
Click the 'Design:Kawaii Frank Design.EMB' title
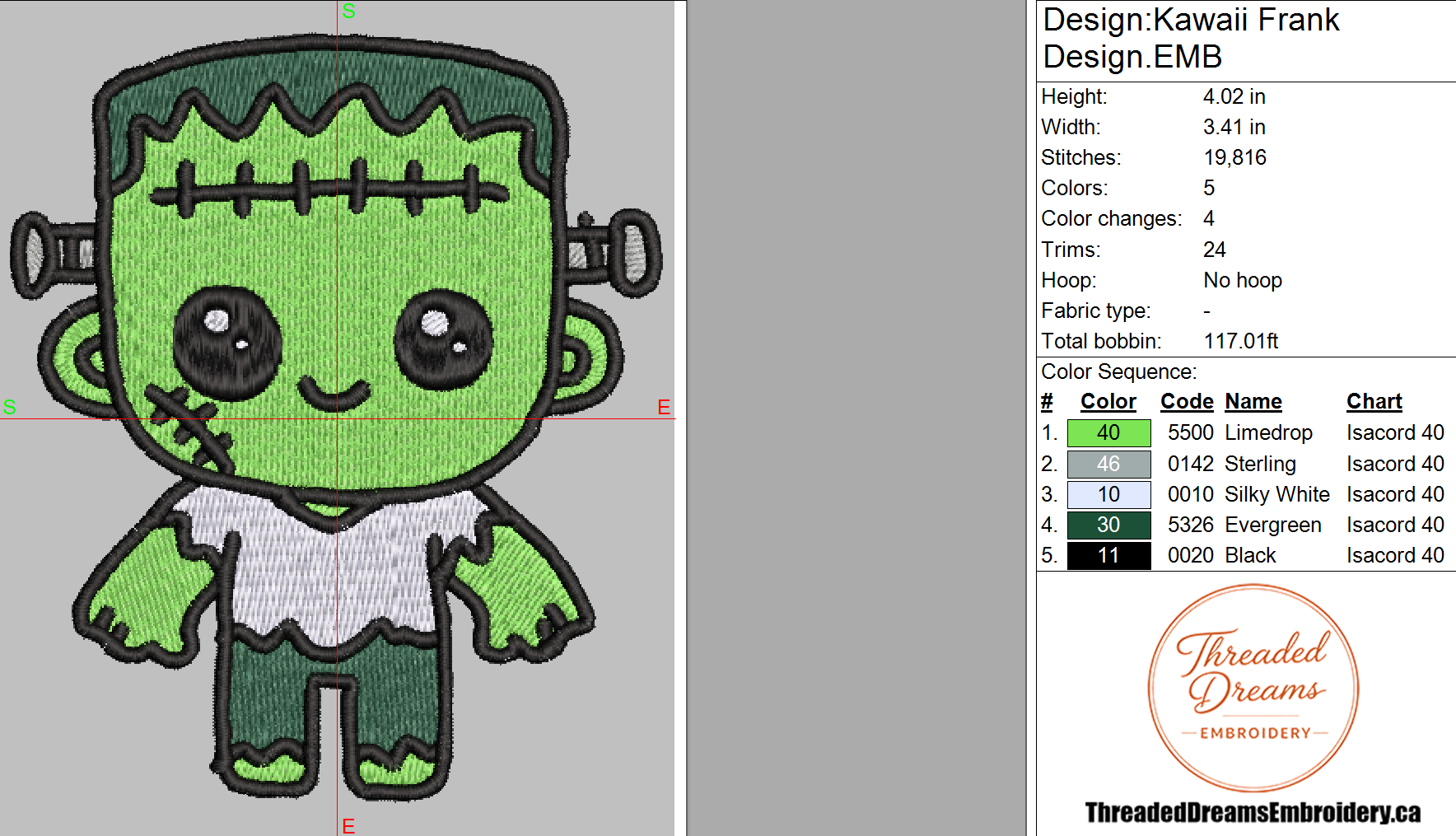click(1191, 38)
